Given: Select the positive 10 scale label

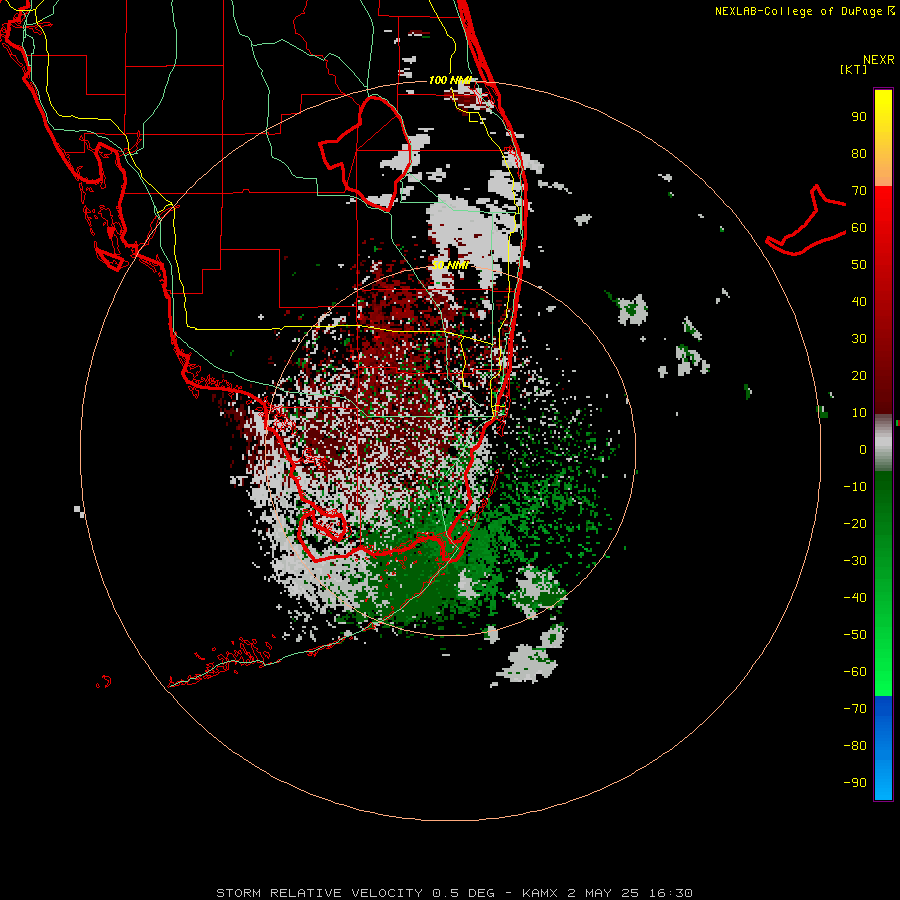Looking at the screenshot, I should click(859, 413).
